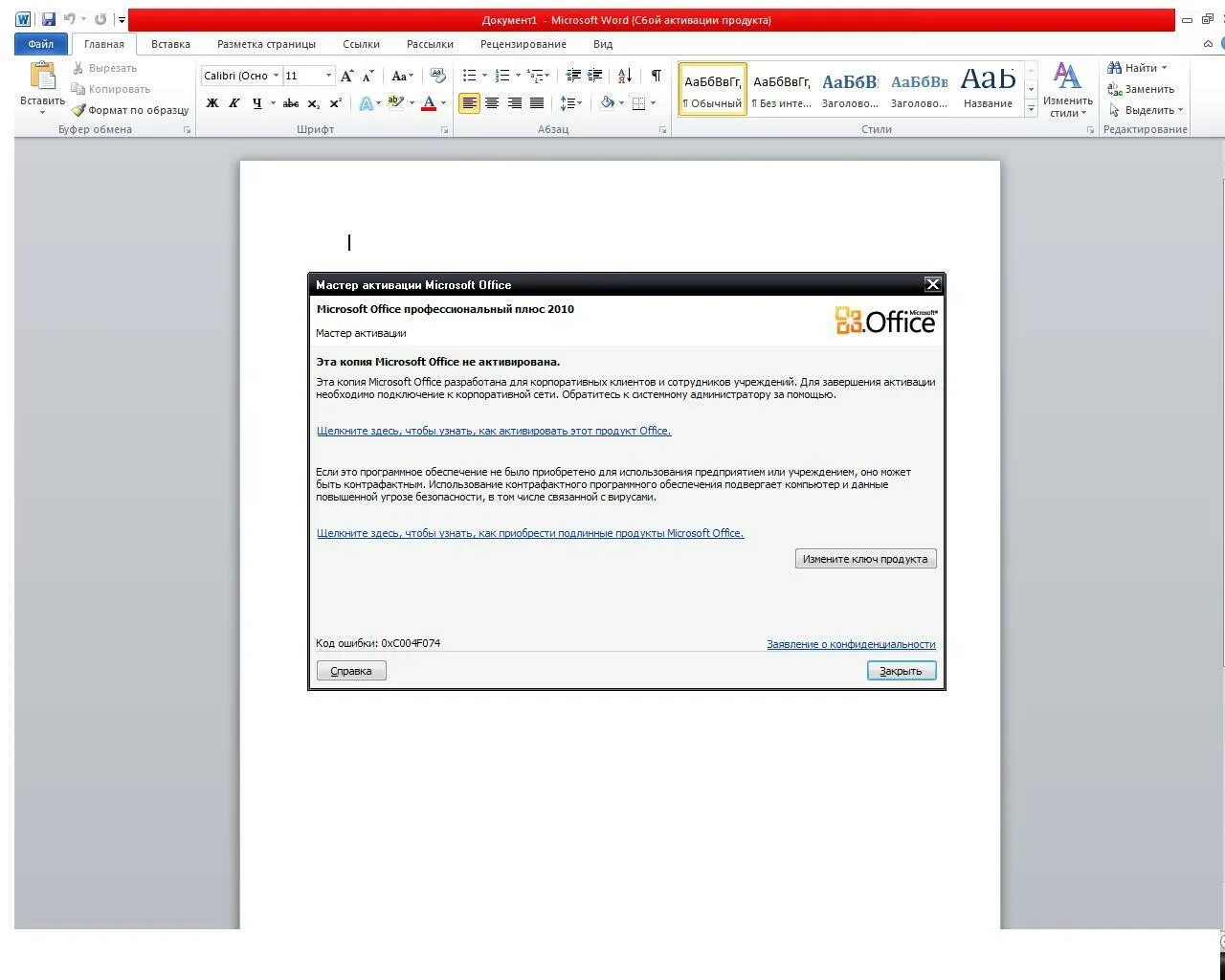Toggle center text alignment
Viewport: 1225px width, 980px height.
pos(492,103)
